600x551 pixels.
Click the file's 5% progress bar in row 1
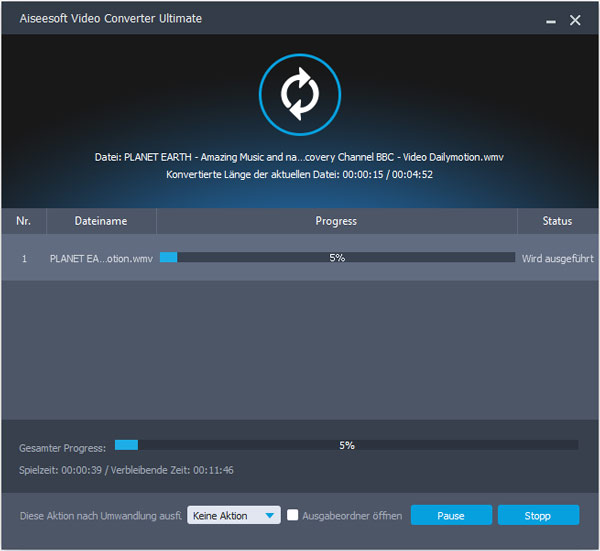click(337, 258)
